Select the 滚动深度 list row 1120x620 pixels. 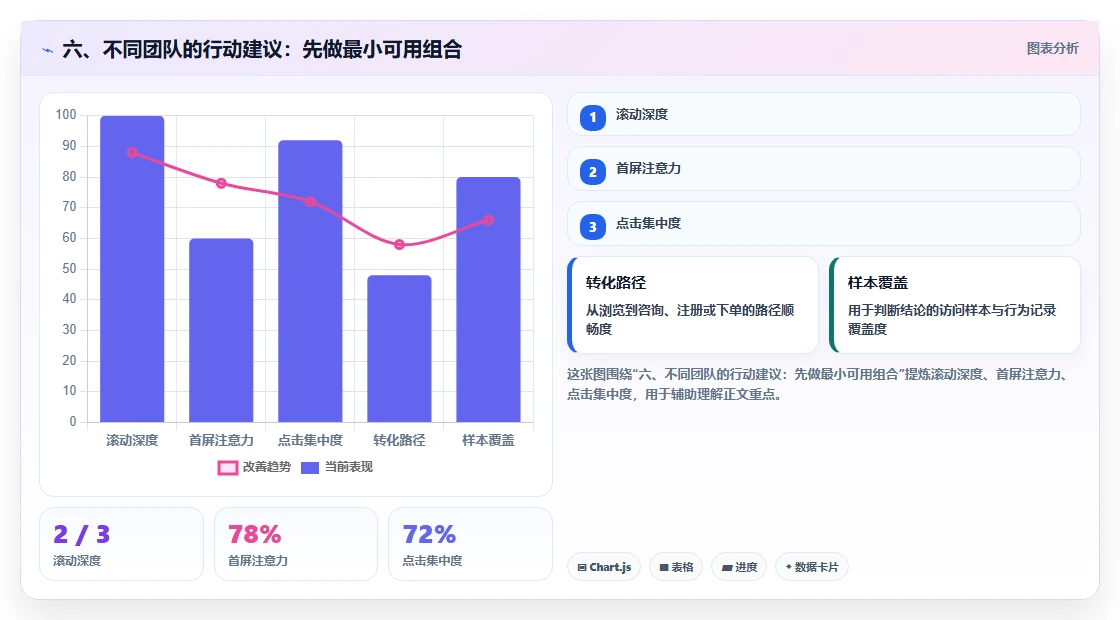click(824, 114)
